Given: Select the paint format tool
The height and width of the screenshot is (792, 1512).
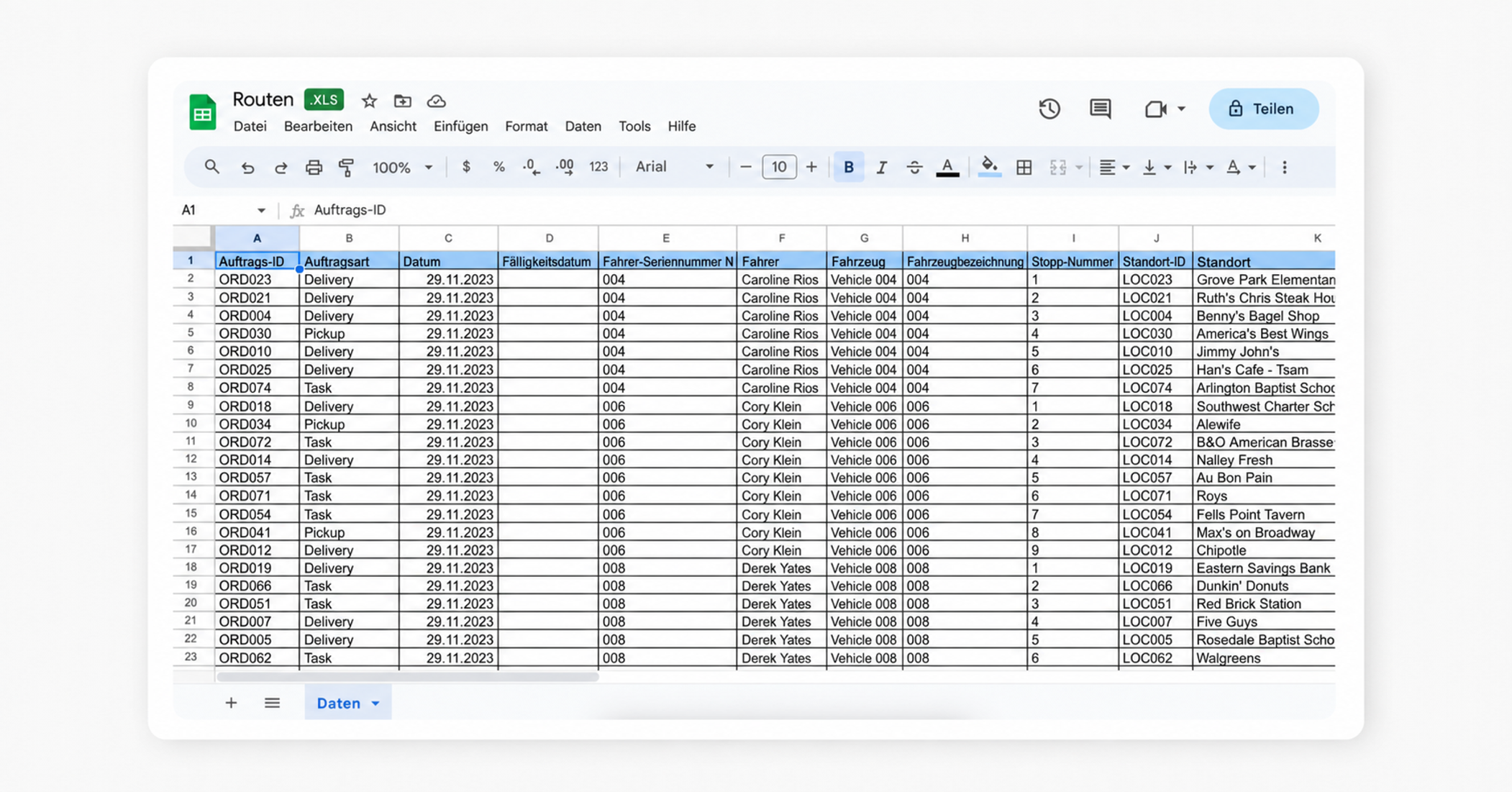Looking at the screenshot, I should pyautogui.click(x=346, y=167).
